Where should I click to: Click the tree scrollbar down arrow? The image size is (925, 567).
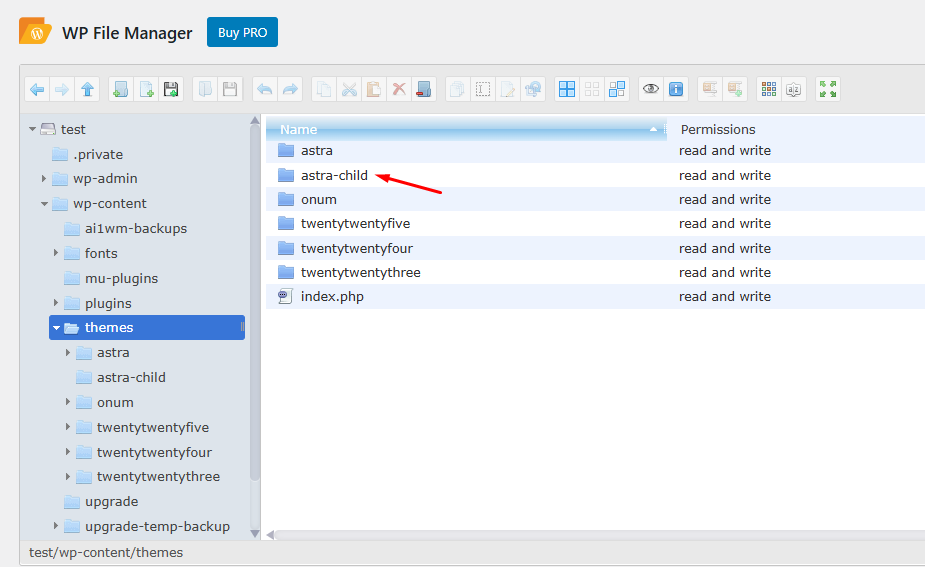[255, 534]
